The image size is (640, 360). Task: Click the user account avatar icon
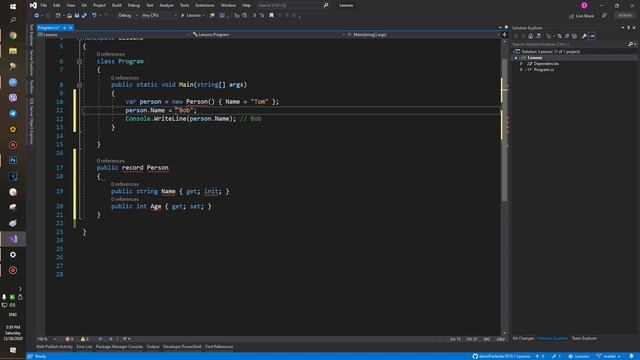click(x=584, y=5)
